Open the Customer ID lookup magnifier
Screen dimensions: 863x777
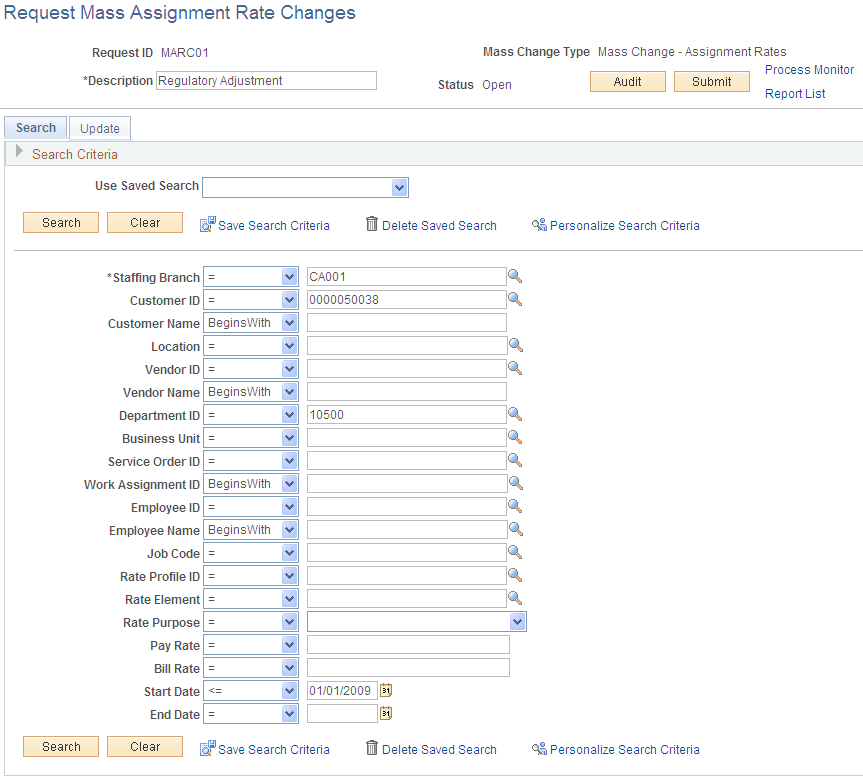click(515, 300)
